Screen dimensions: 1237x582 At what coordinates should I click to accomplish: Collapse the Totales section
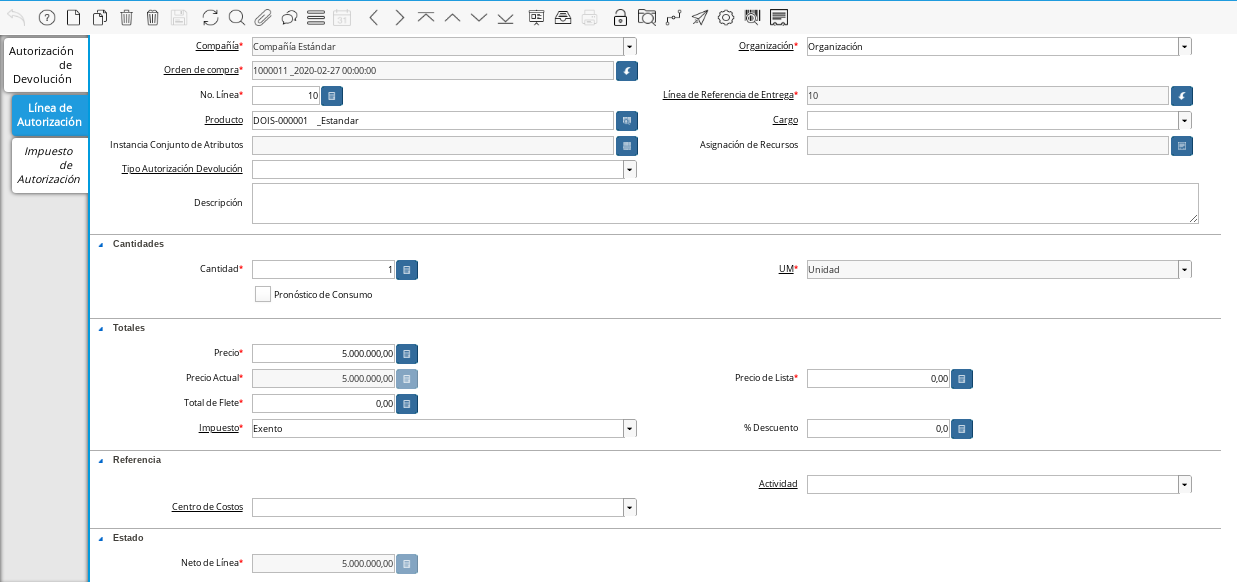pos(100,328)
